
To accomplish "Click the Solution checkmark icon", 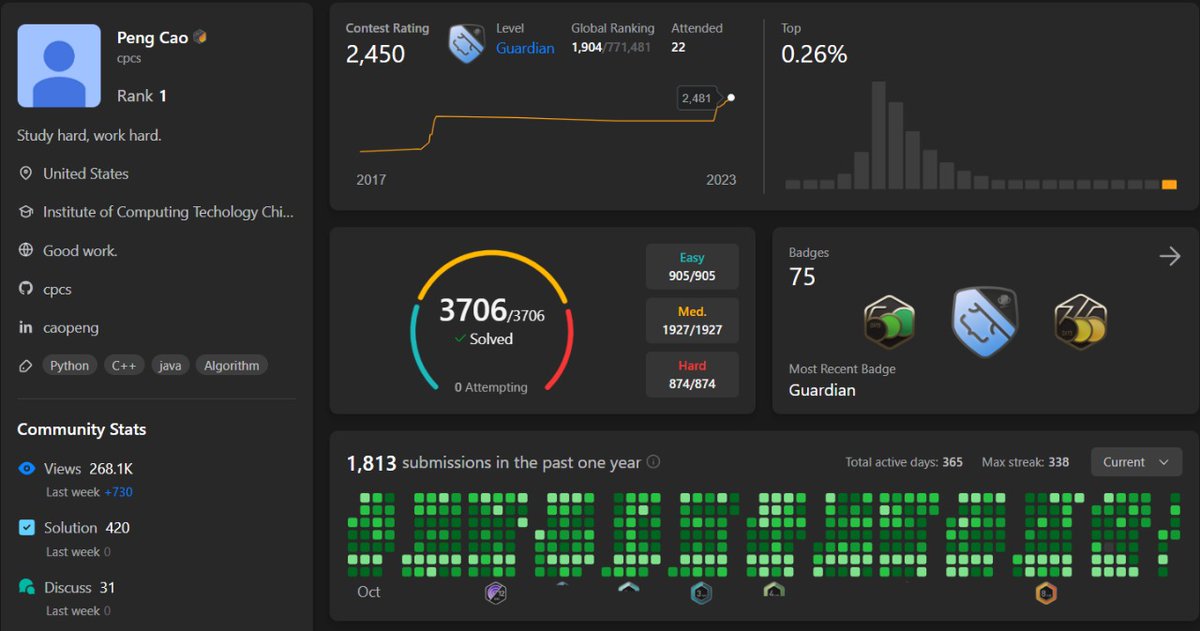I will click(27, 527).
